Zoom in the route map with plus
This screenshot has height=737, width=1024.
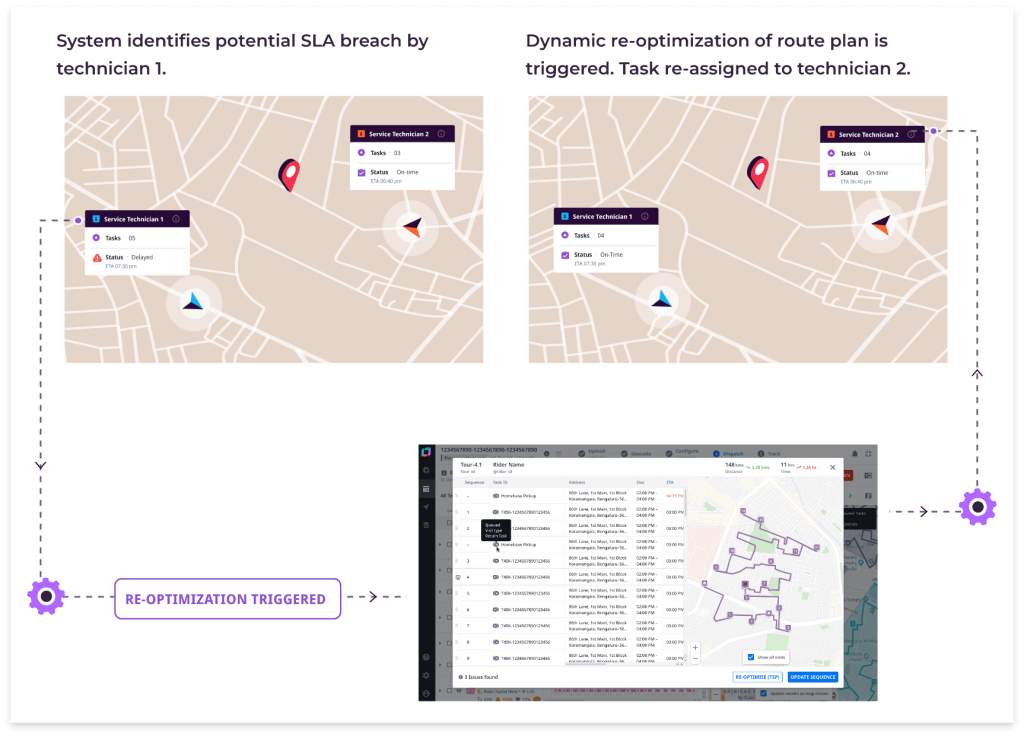[x=695, y=648]
